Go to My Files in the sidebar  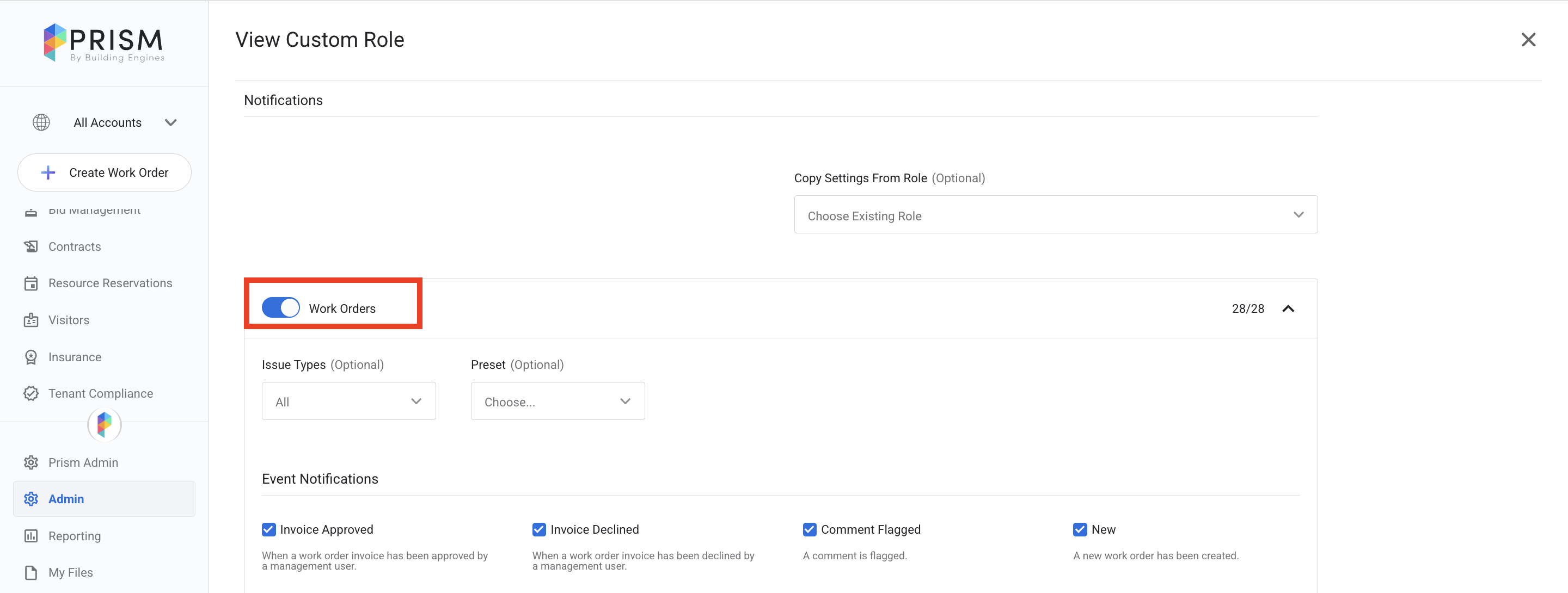71,572
